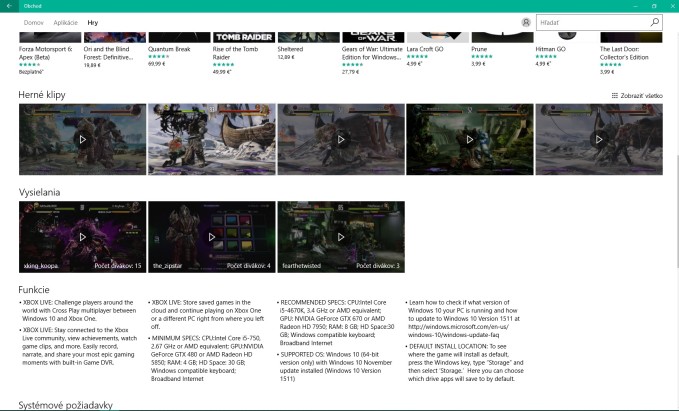Screen dimensions: 679x411
Task: Play the fifth Herné klipy clip
Action: (x=599, y=139)
